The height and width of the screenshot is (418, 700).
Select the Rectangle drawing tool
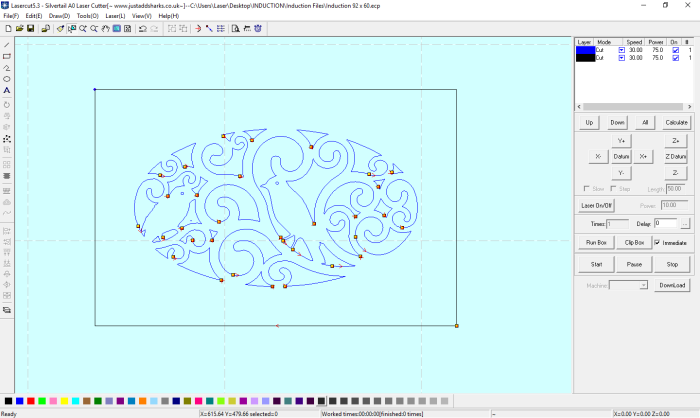7,56
